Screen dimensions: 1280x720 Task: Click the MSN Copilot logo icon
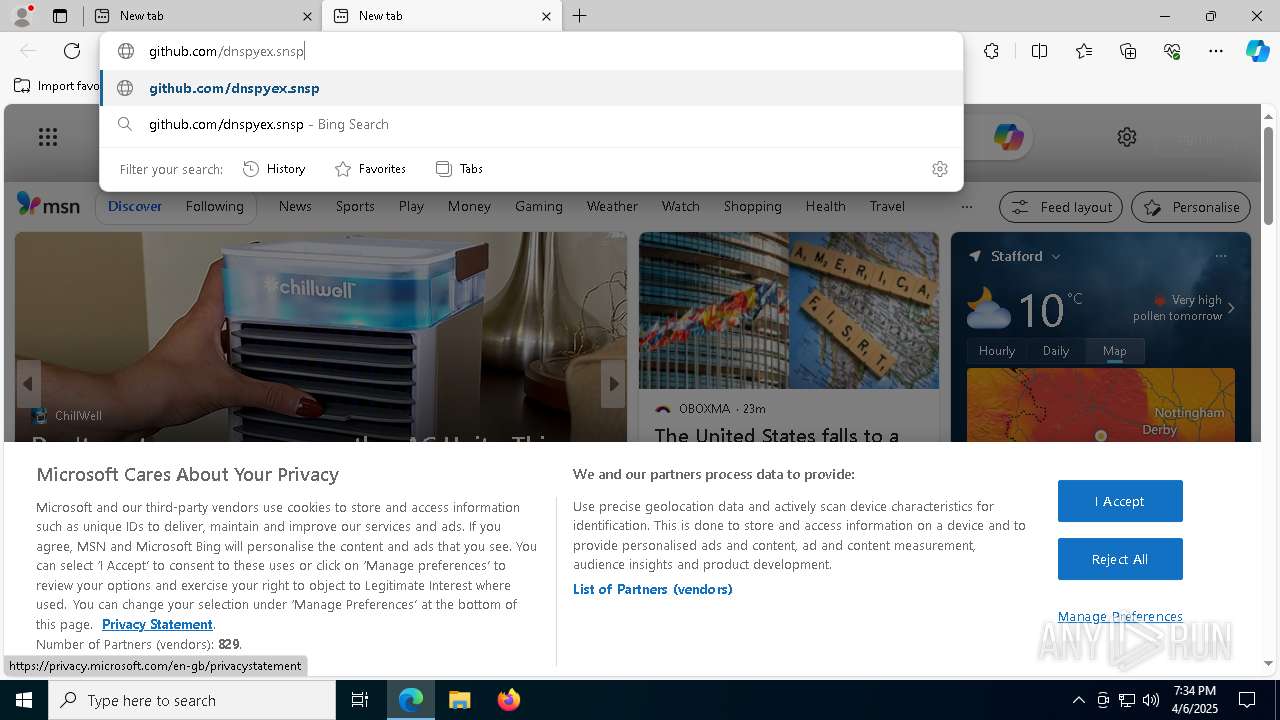click(x=1008, y=137)
